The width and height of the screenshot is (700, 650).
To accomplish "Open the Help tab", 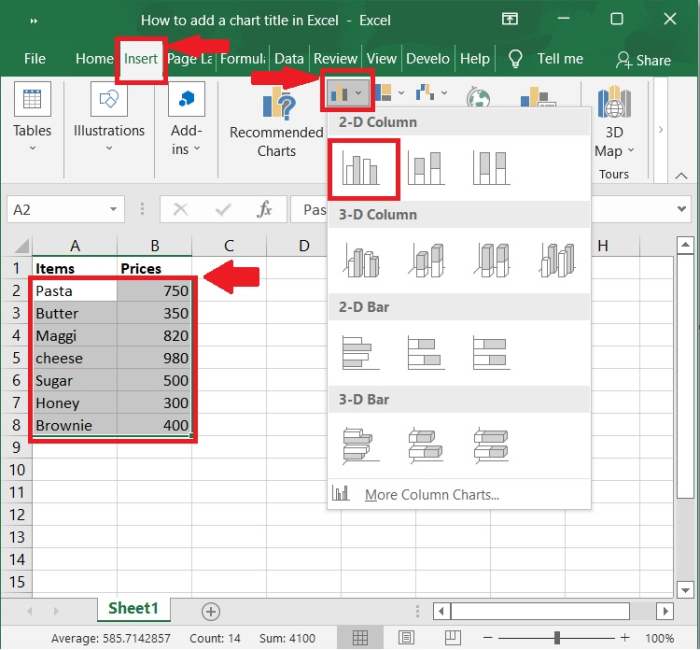I will pyautogui.click(x=475, y=58).
